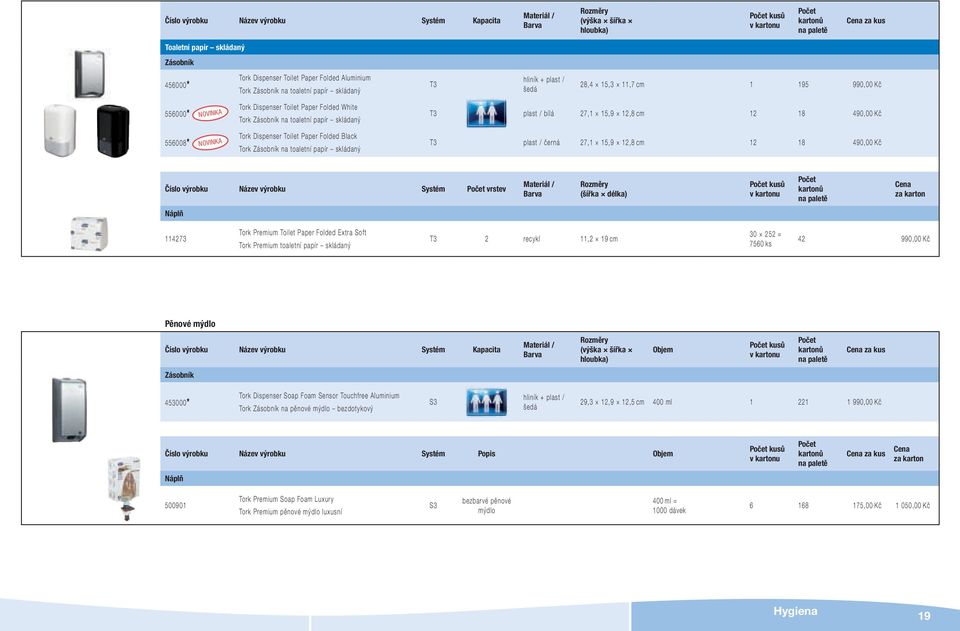Click 'Tork Premium toaletní papír – skládaný' subtitle
The width and height of the screenshot is (960, 631).
point(294,245)
